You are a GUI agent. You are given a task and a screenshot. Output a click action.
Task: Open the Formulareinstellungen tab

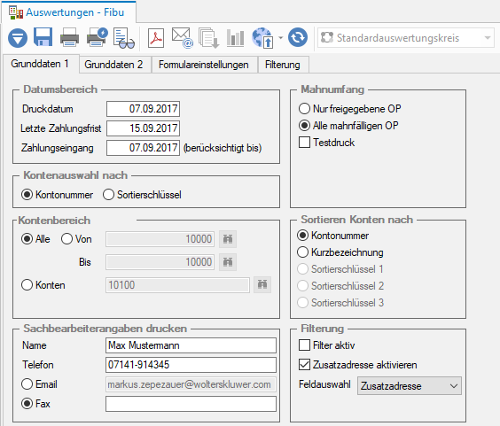pyautogui.click(x=204, y=64)
